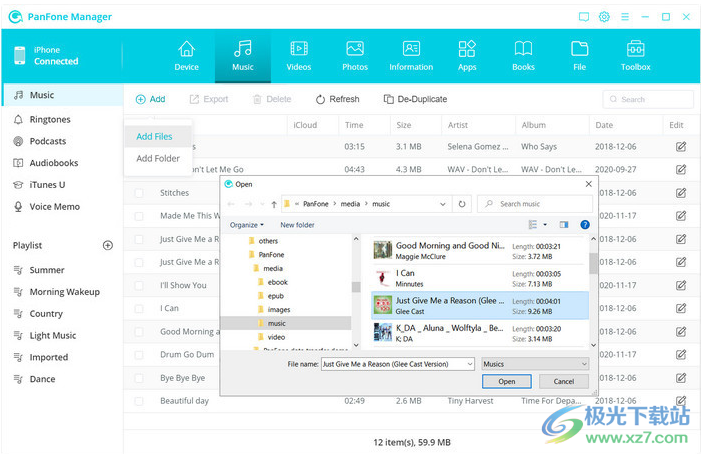Click the main Search field
Image resolution: width=701 pixels, height=454 pixels.
[x=648, y=99]
